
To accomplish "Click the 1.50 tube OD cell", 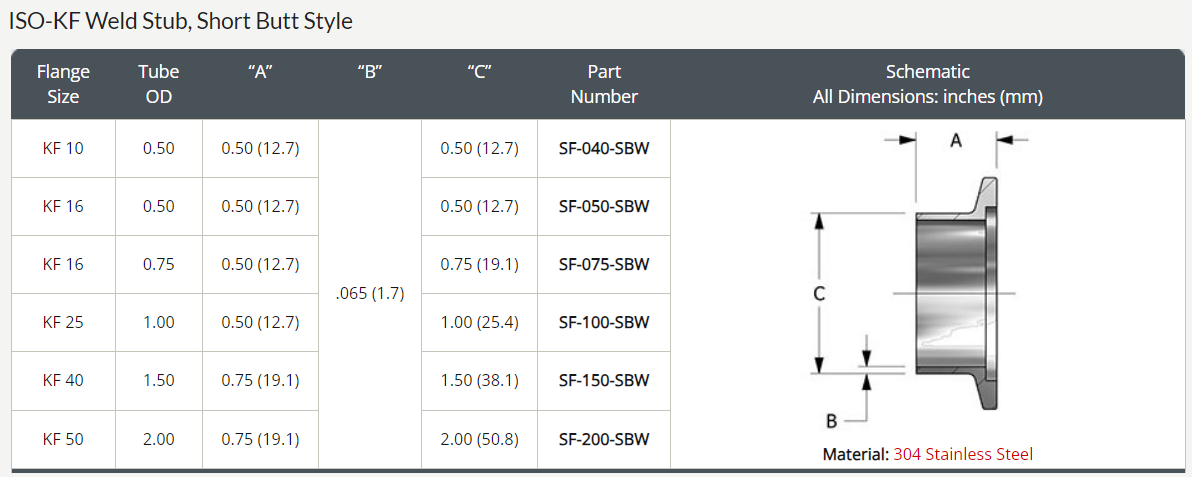I will (x=158, y=380).
